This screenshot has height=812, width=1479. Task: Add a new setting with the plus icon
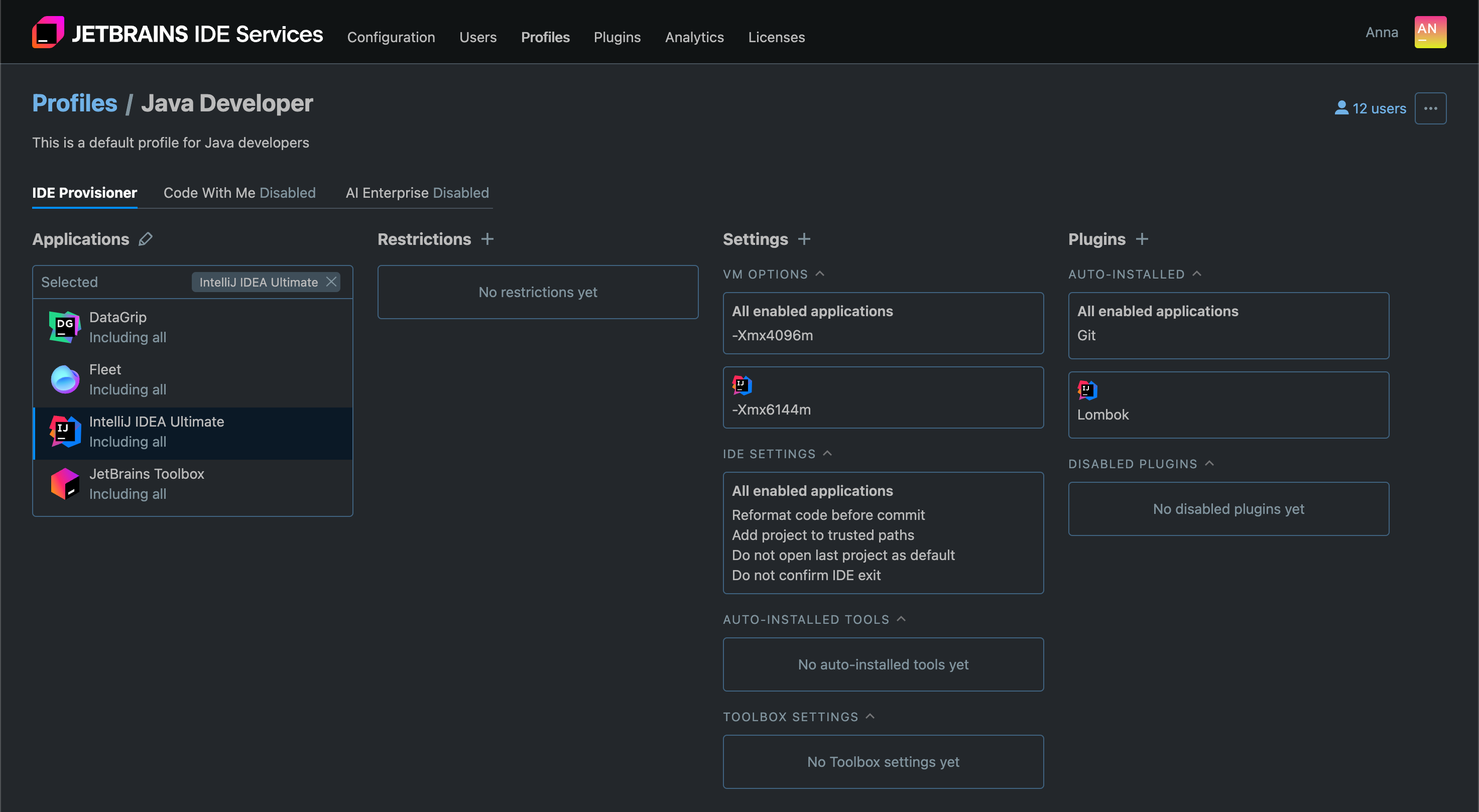804,239
